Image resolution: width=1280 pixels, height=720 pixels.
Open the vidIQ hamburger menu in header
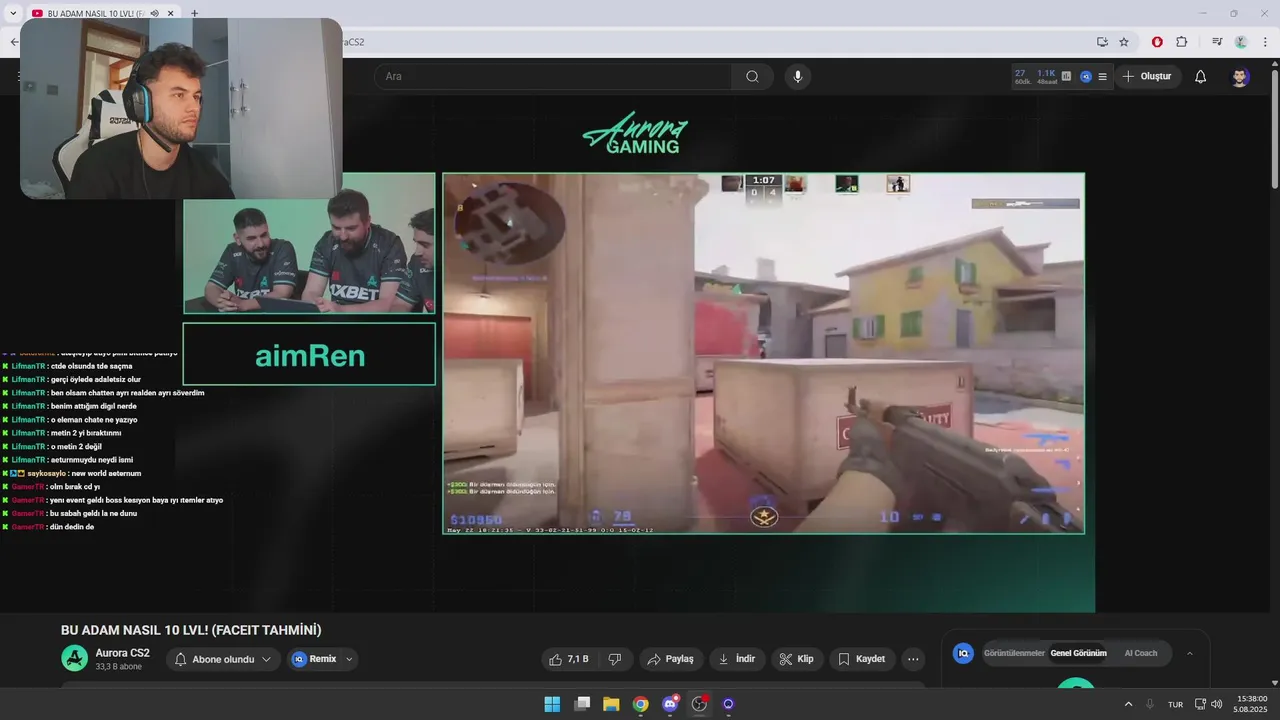pyautogui.click(x=1102, y=76)
